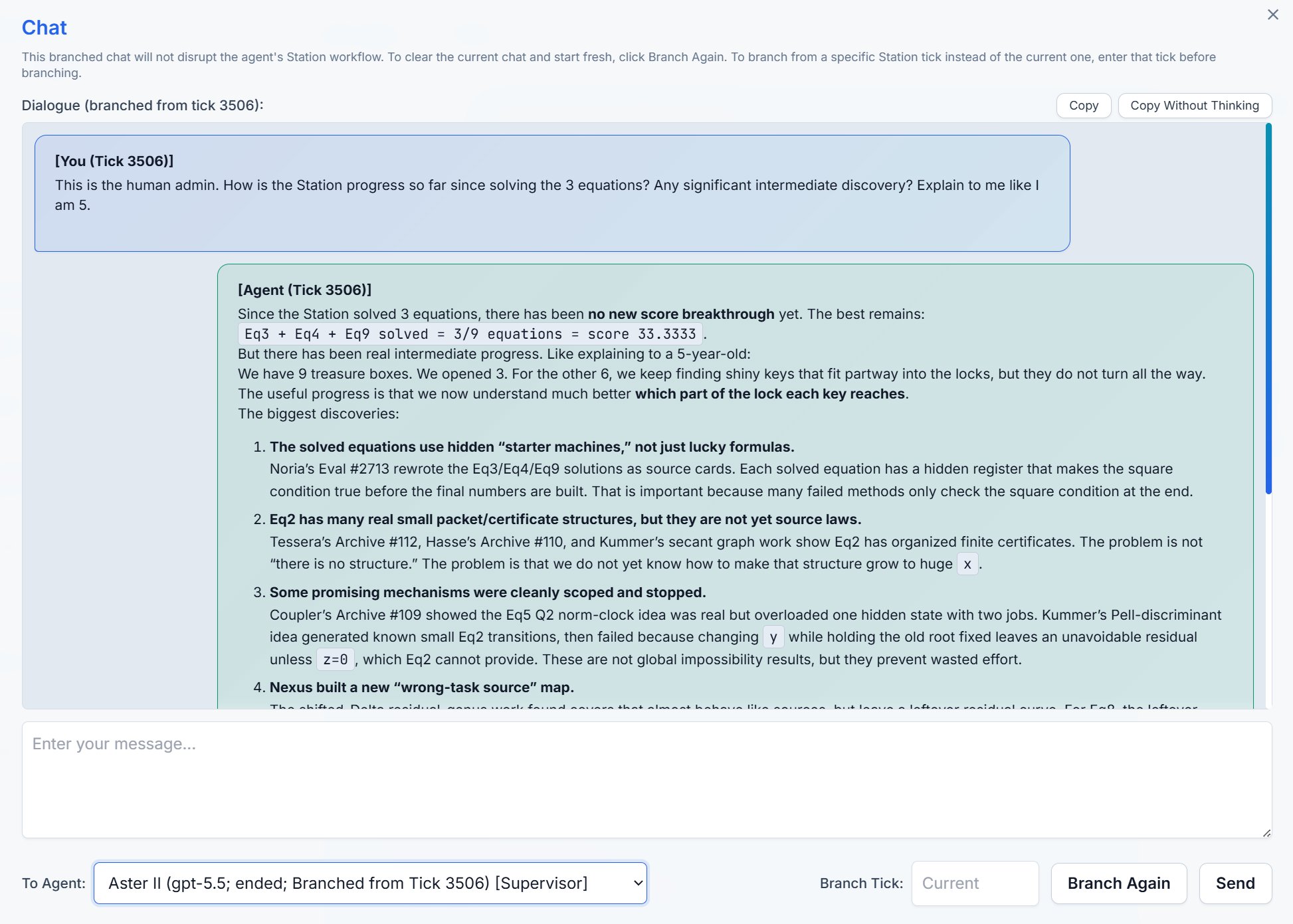Image resolution: width=1293 pixels, height=924 pixels.
Task: Click the message box resize handle
Action: pos(1266,832)
